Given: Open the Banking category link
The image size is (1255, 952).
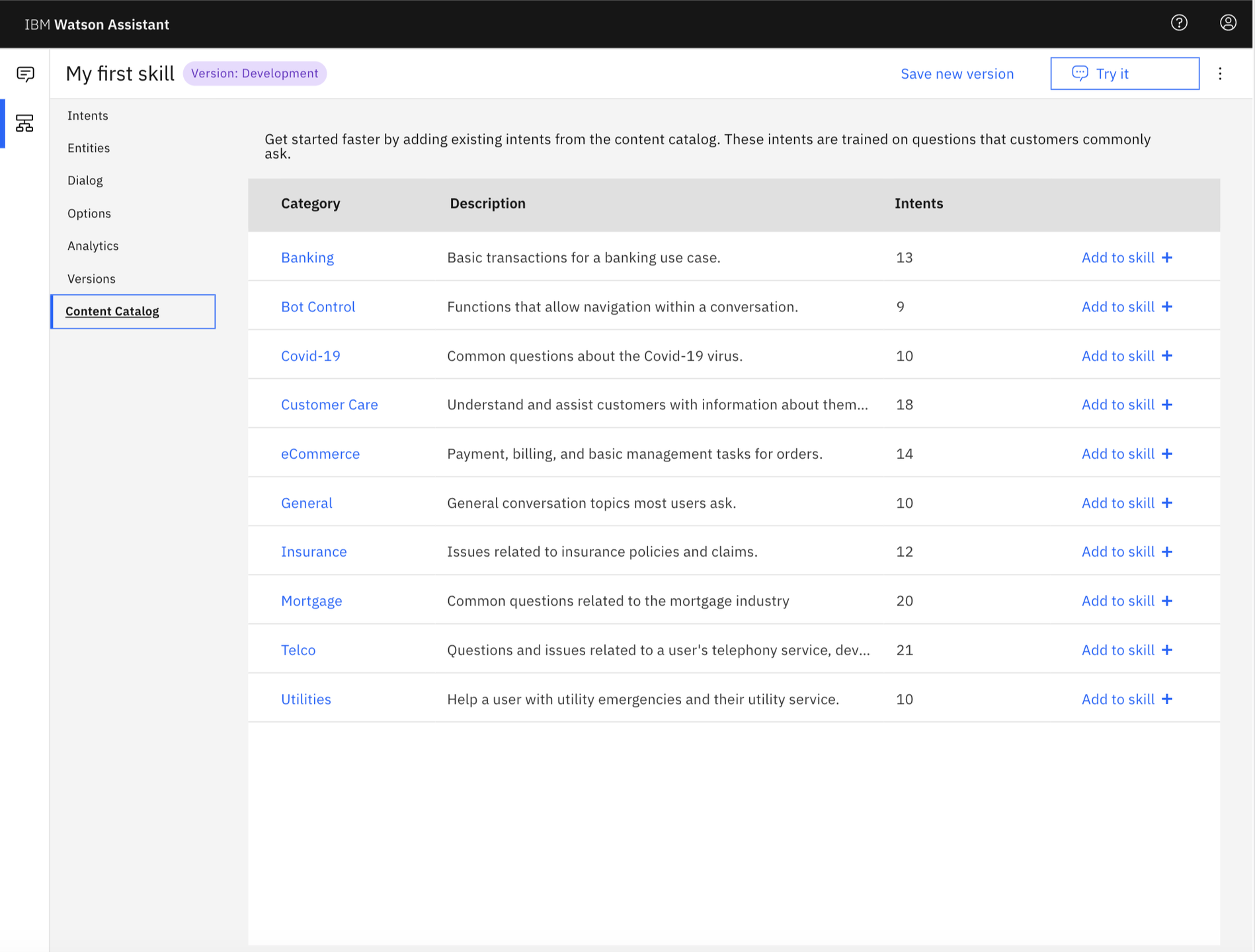Looking at the screenshot, I should point(307,258).
